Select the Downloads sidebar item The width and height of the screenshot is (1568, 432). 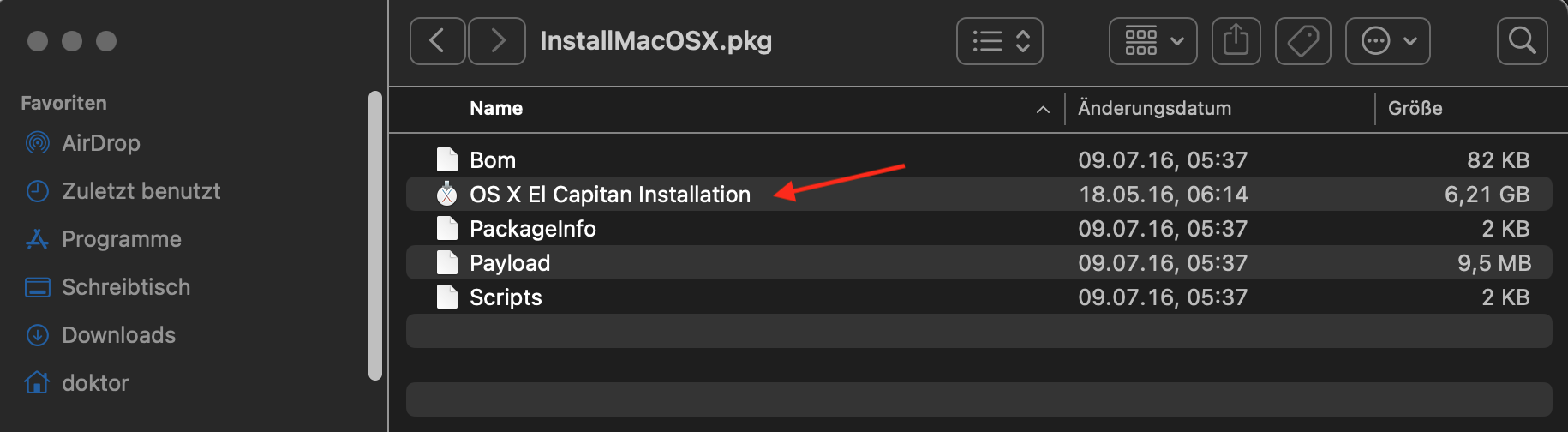tap(118, 335)
